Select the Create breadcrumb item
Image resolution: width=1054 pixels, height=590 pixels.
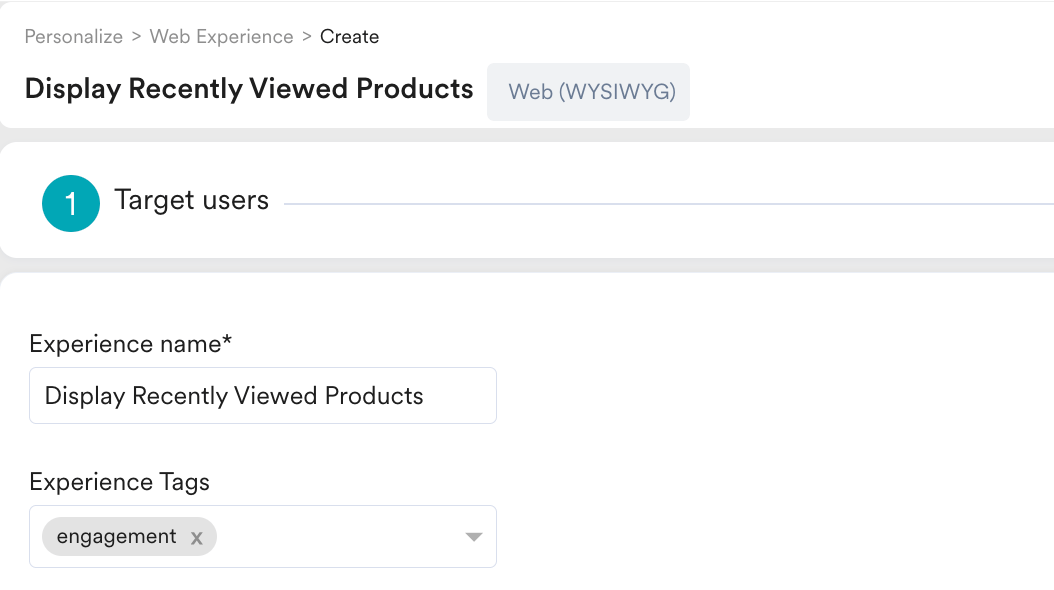click(350, 36)
